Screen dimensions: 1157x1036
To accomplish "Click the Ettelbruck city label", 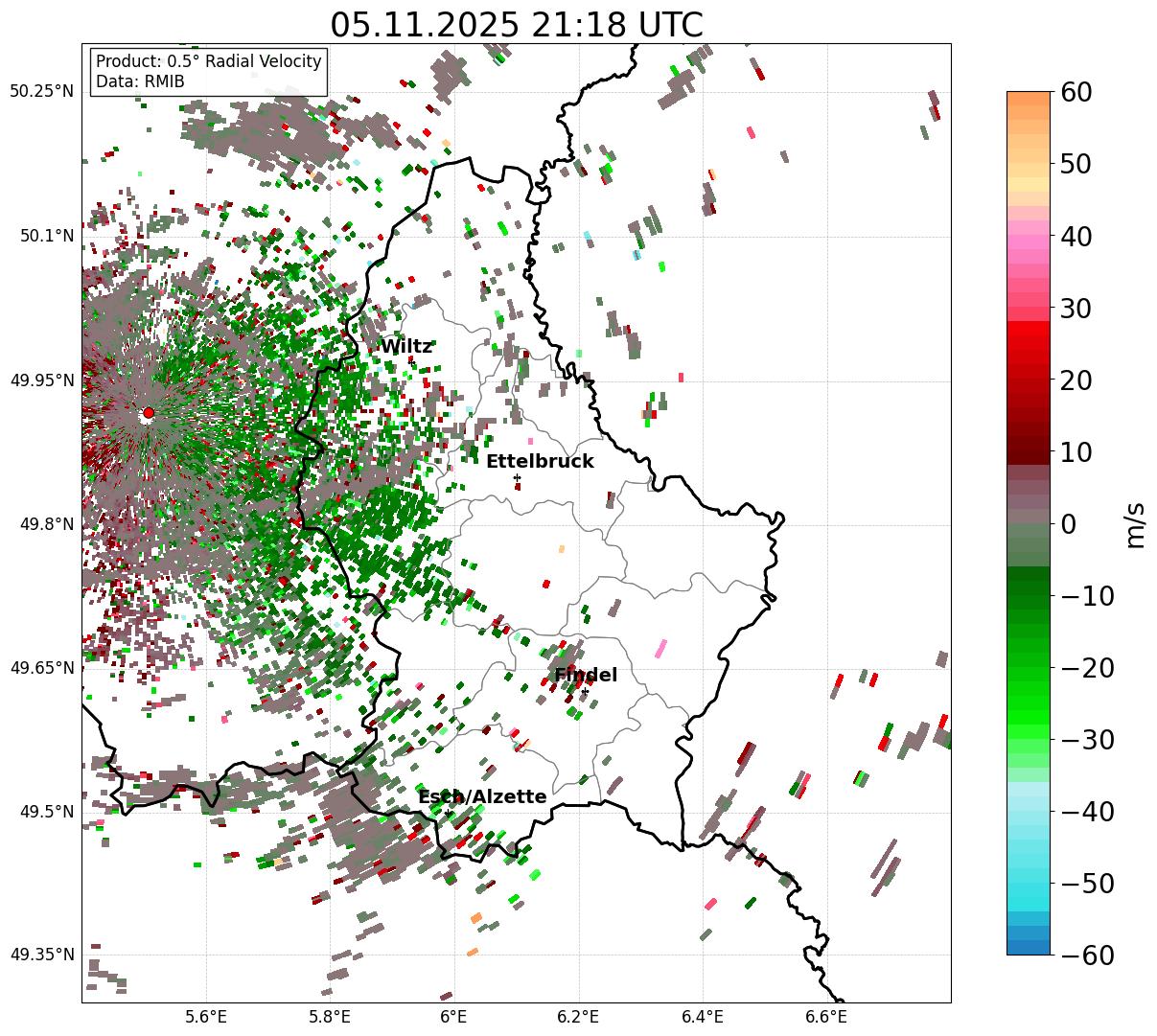I will [x=540, y=461].
